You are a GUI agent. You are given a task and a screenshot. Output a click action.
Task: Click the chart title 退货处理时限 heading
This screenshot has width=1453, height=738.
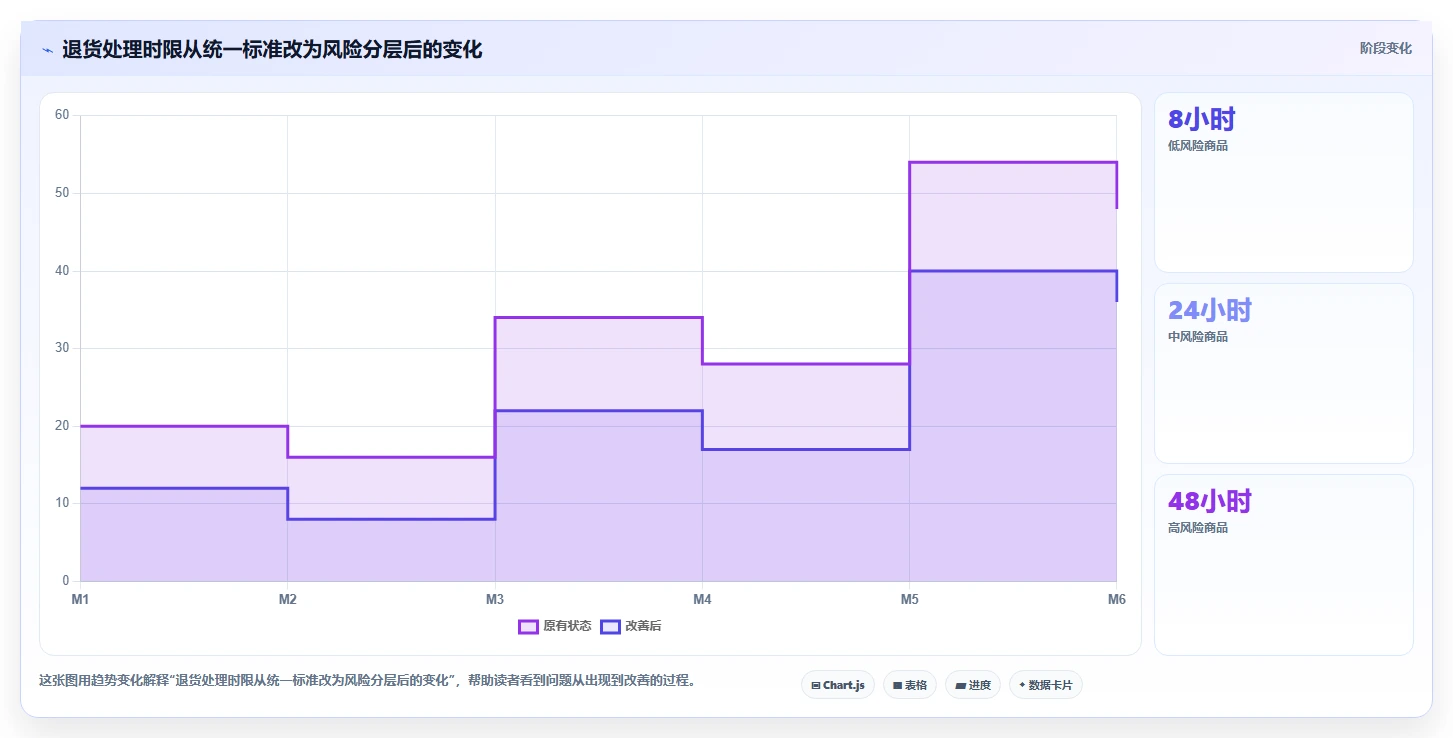(x=272, y=50)
